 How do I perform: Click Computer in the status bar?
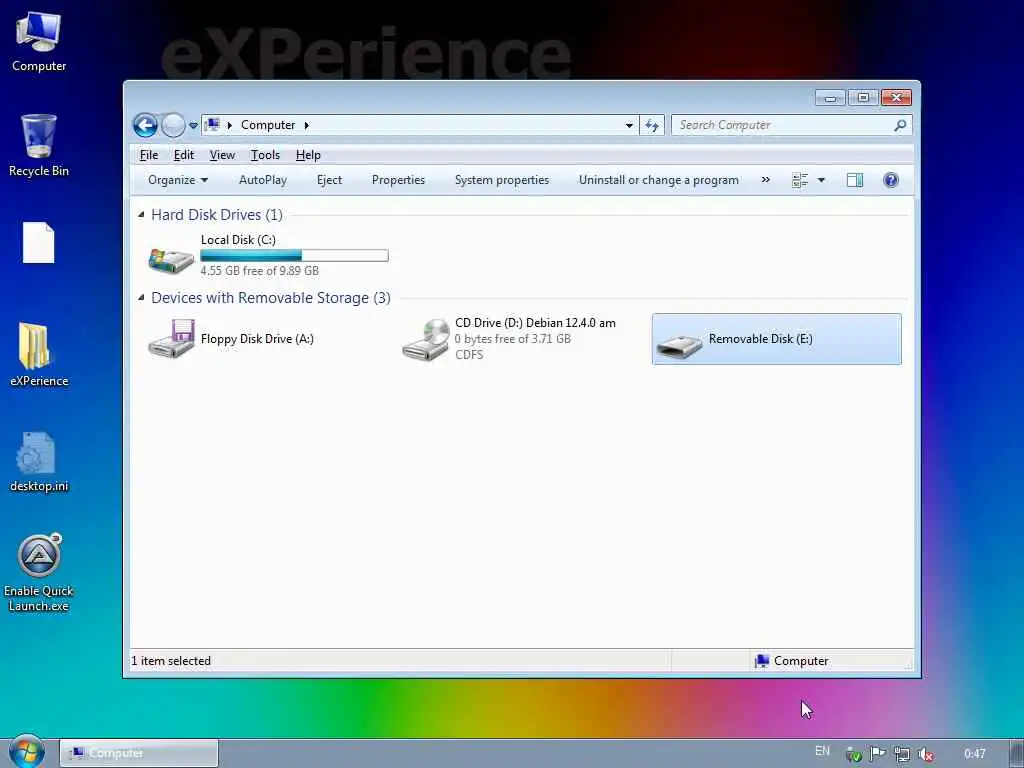[792, 661]
